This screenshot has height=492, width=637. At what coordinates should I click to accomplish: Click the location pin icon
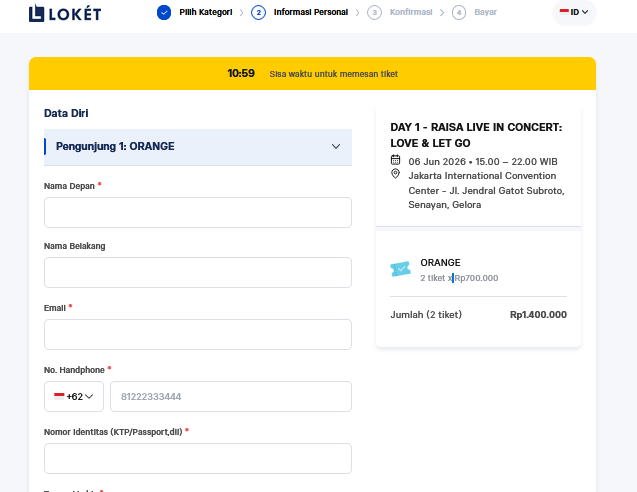coord(395,174)
